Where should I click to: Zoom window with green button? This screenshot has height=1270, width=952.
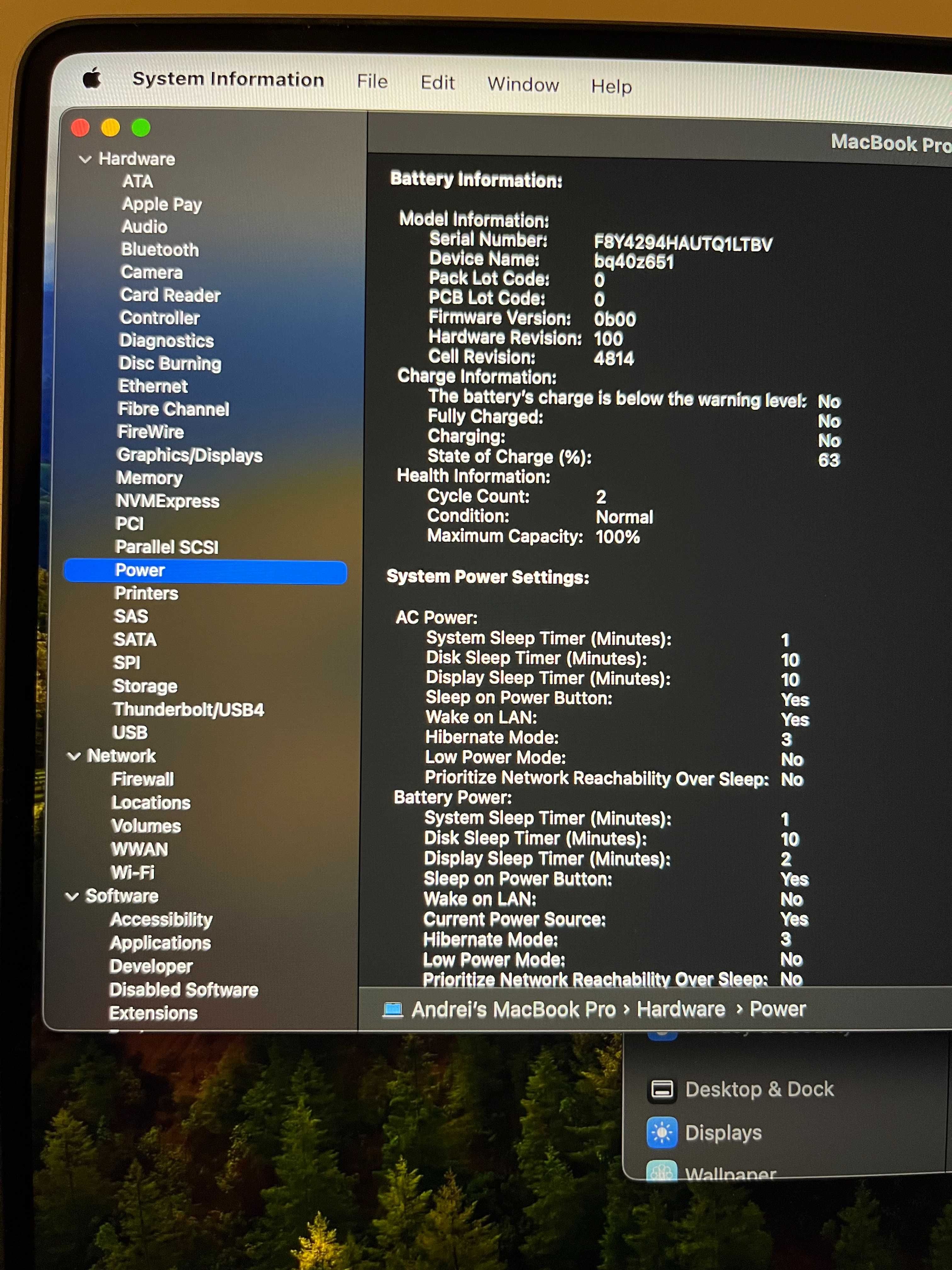tap(141, 128)
